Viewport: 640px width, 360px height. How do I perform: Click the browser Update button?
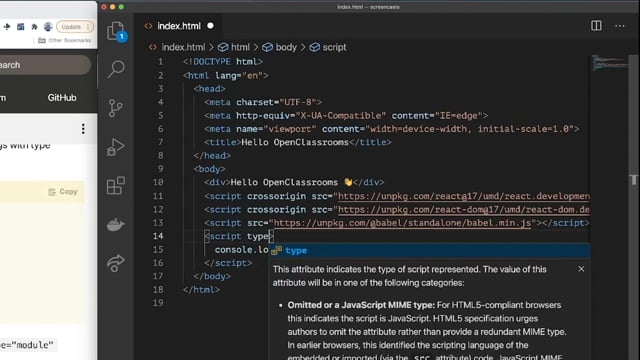pos(75,27)
